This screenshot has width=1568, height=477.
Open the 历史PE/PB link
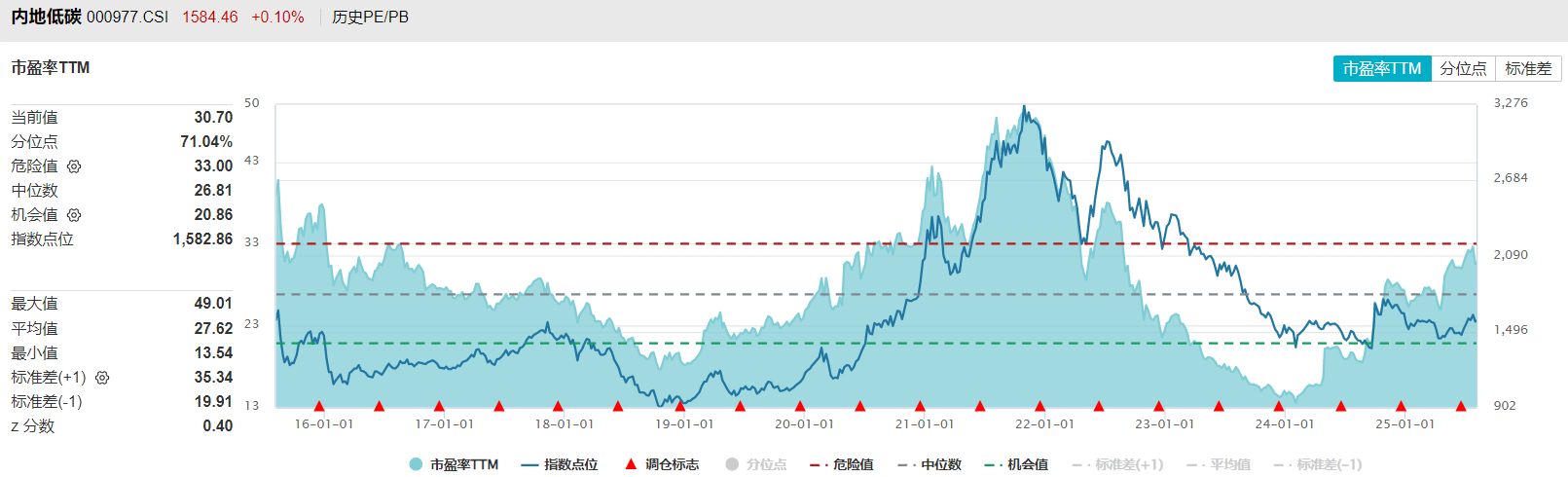pyautogui.click(x=370, y=18)
